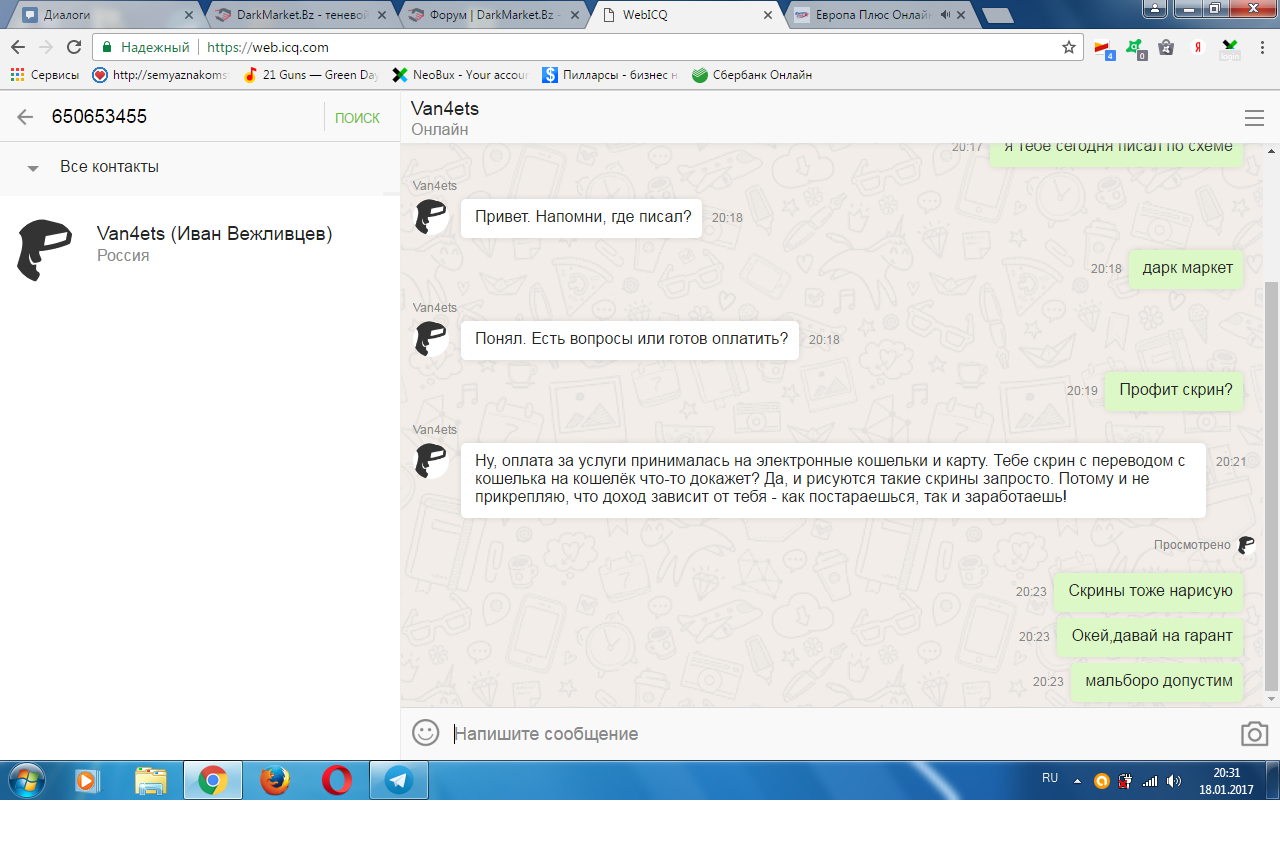
Task: Click the red Yandex "Я" extension icon
Action: point(1197,47)
